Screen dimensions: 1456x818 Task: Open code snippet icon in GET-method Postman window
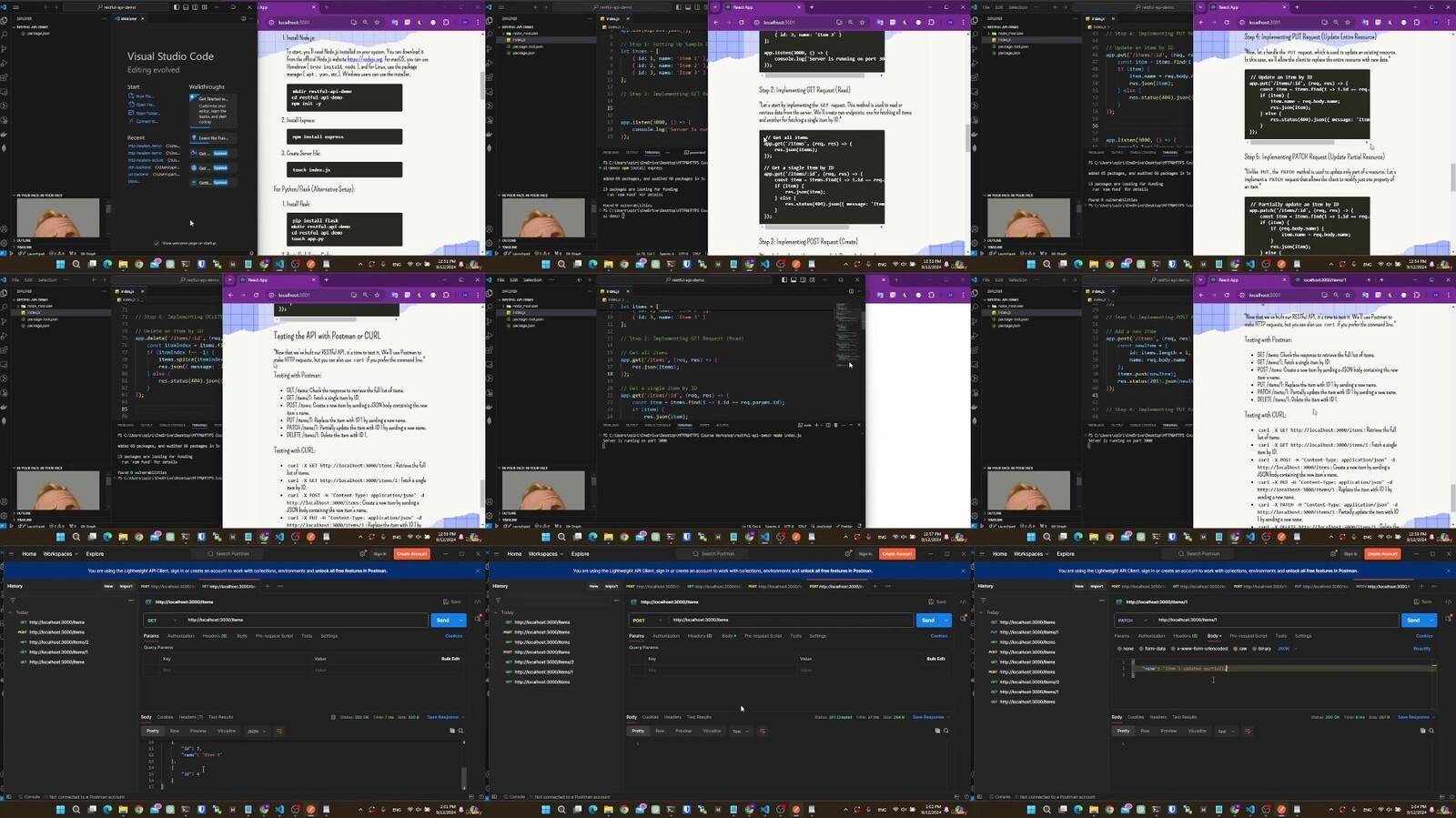click(x=478, y=601)
